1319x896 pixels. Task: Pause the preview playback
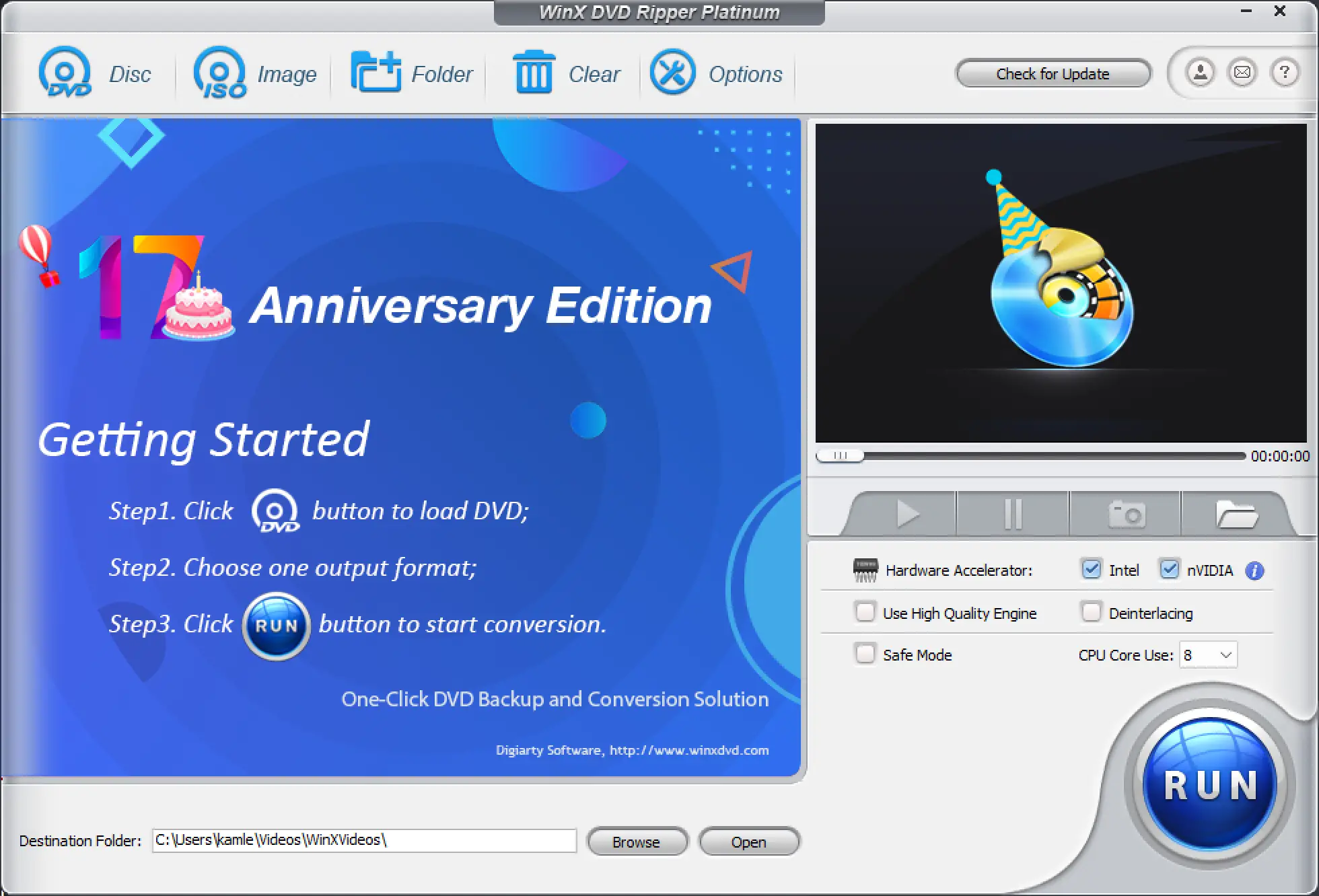(1013, 515)
